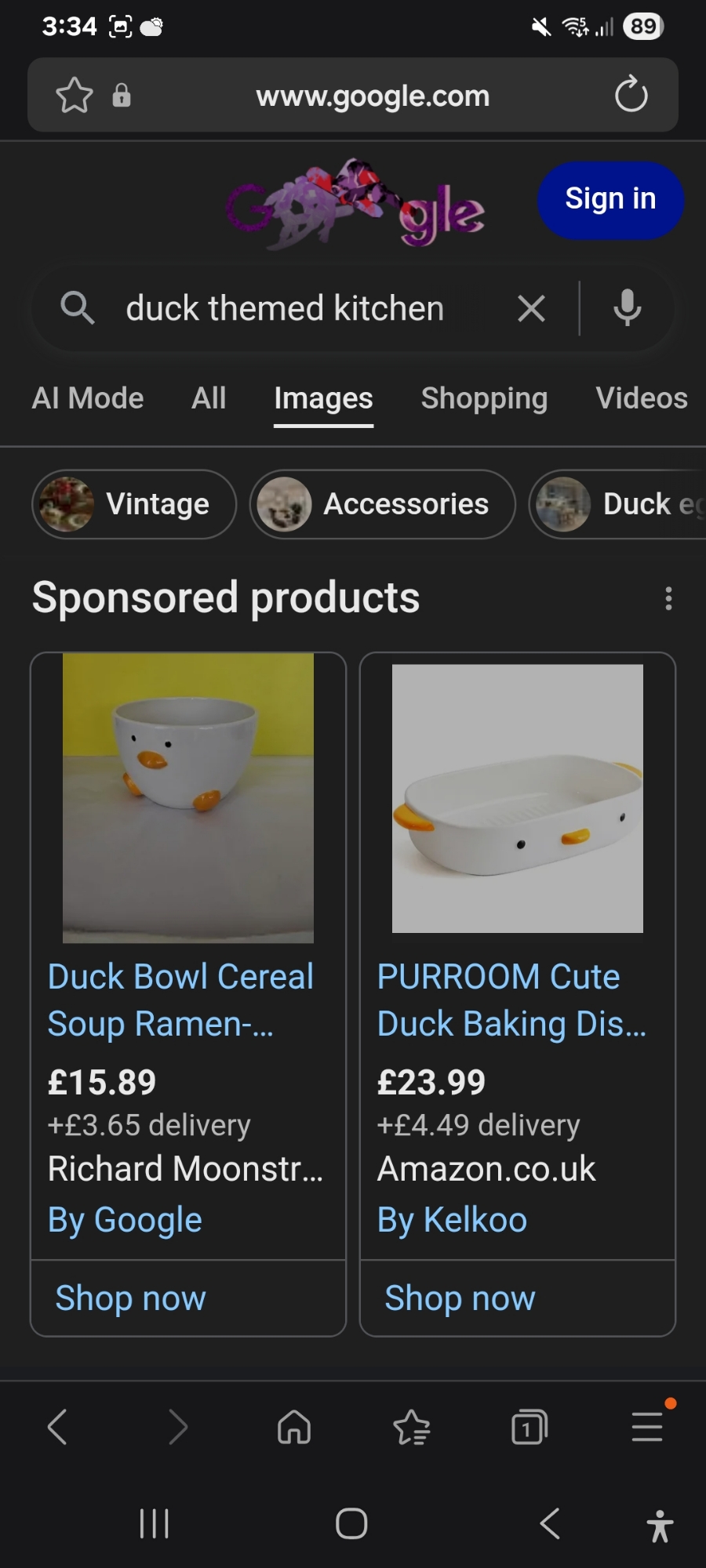Select the All results tab

point(209,398)
